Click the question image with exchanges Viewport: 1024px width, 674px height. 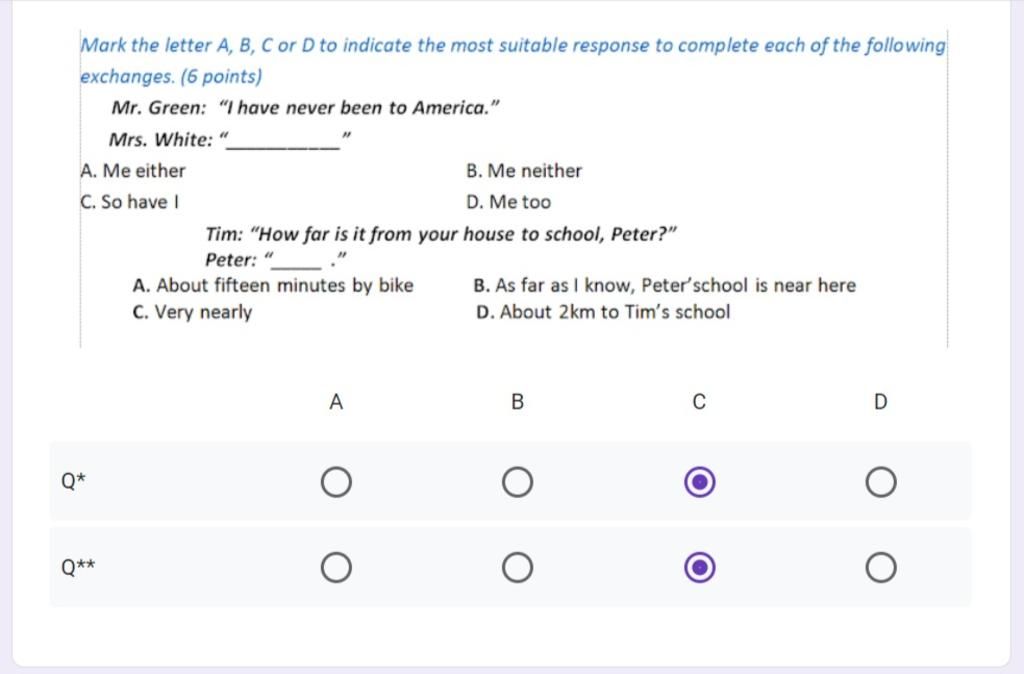click(514, 188)
